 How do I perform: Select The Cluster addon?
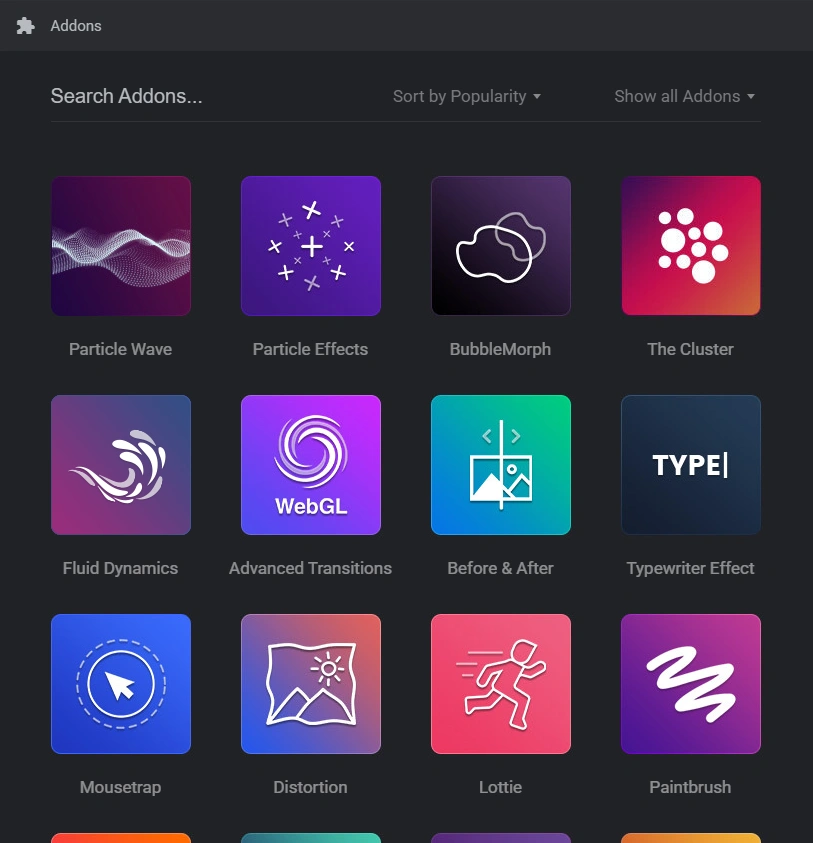point(690,246)
